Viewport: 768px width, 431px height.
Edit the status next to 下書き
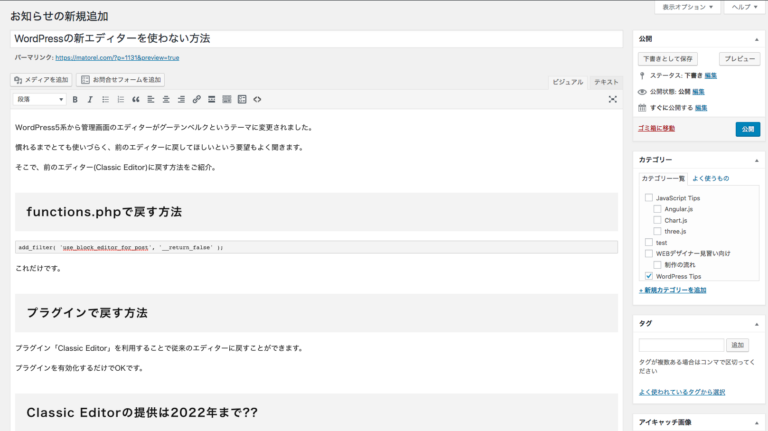click(x=711, y=75)
